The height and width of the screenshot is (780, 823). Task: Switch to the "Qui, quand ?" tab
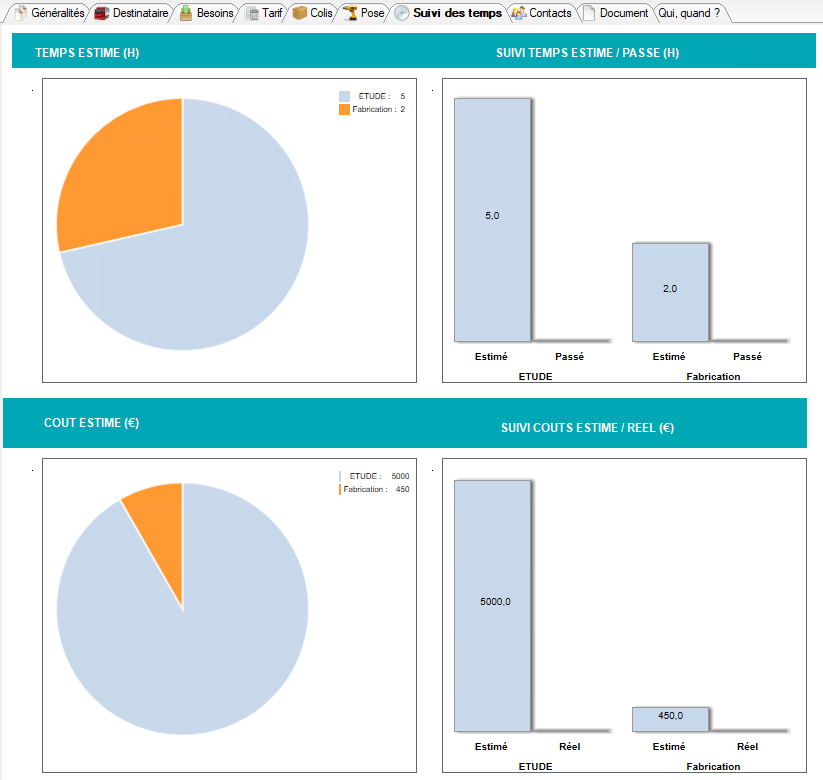click(x=689, y=13)
